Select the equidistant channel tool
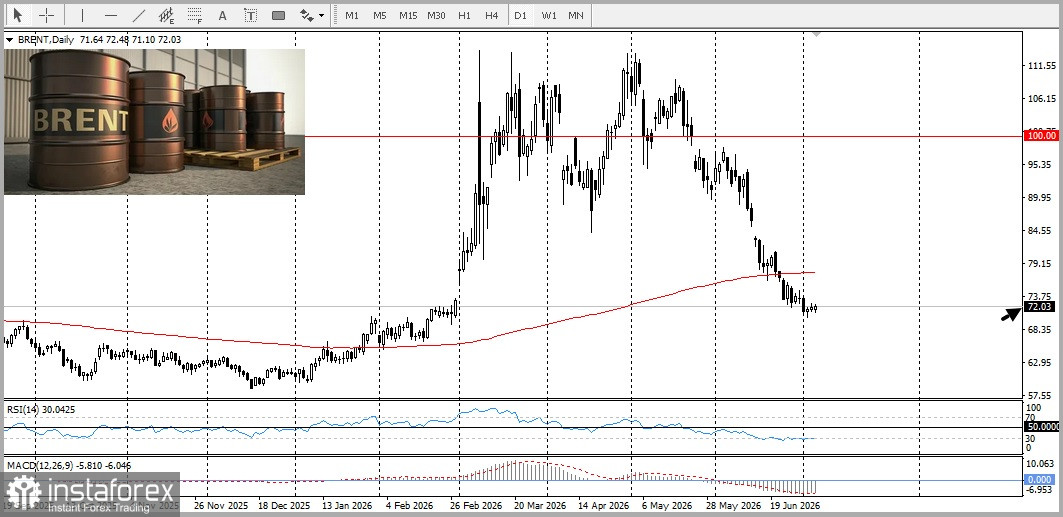 [x=166, y=15]
